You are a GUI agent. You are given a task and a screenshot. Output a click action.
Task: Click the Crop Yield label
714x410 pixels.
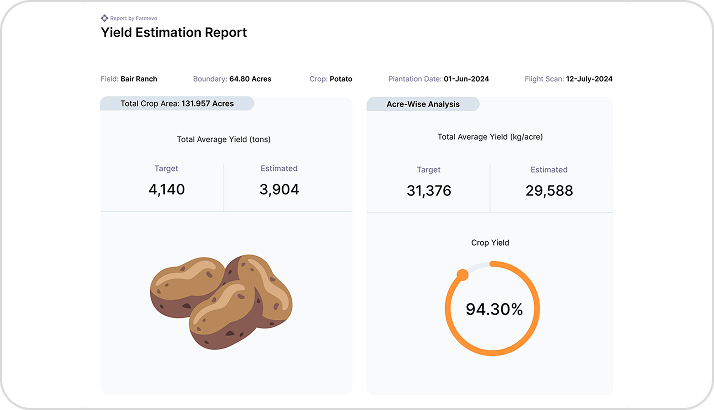tap(490, 242)
